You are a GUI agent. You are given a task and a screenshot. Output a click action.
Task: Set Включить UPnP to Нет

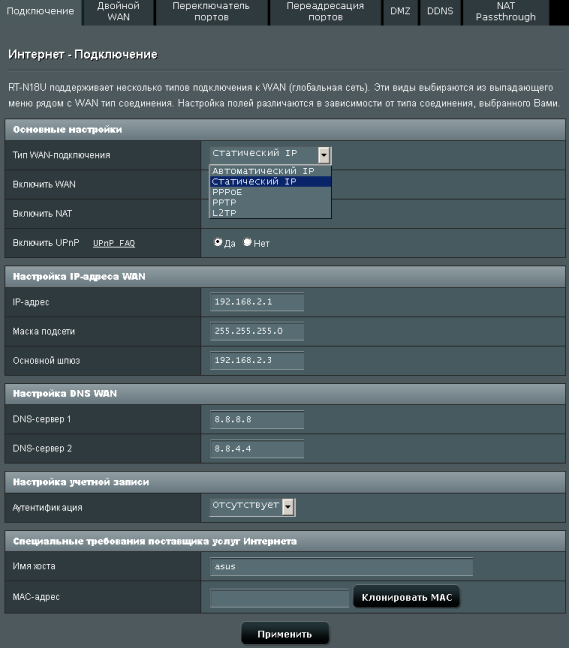pyautogui.click(x=247, y=243)
